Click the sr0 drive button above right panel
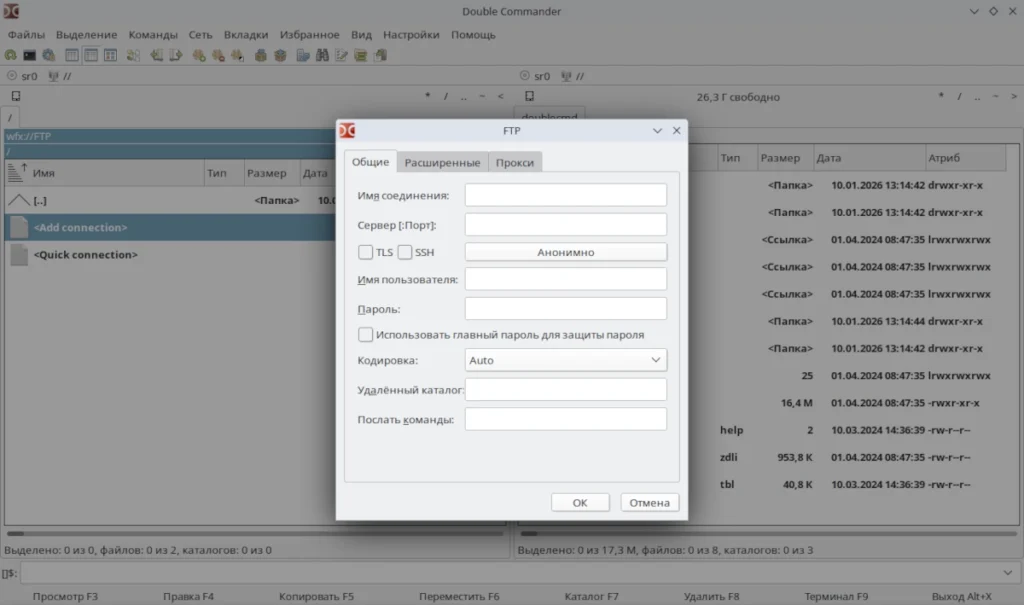This screenshot has width=1024, height=605. pos(536,76)
